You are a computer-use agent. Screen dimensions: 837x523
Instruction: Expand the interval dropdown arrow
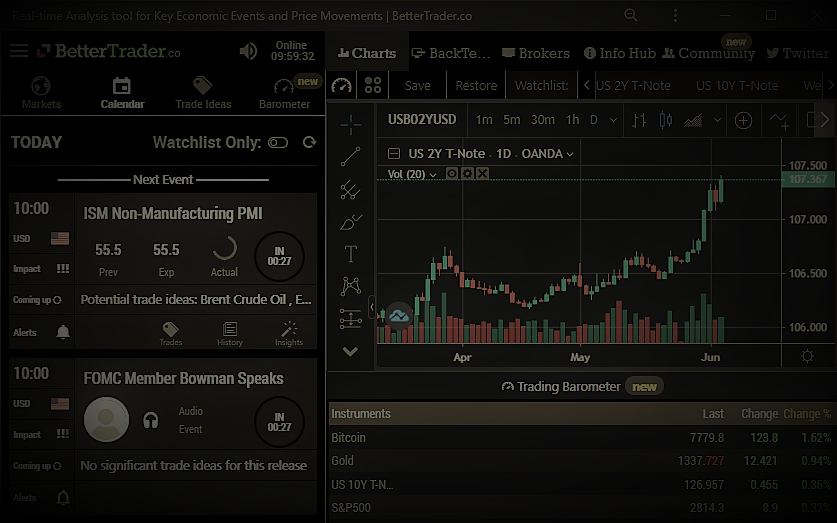[613, 120]
